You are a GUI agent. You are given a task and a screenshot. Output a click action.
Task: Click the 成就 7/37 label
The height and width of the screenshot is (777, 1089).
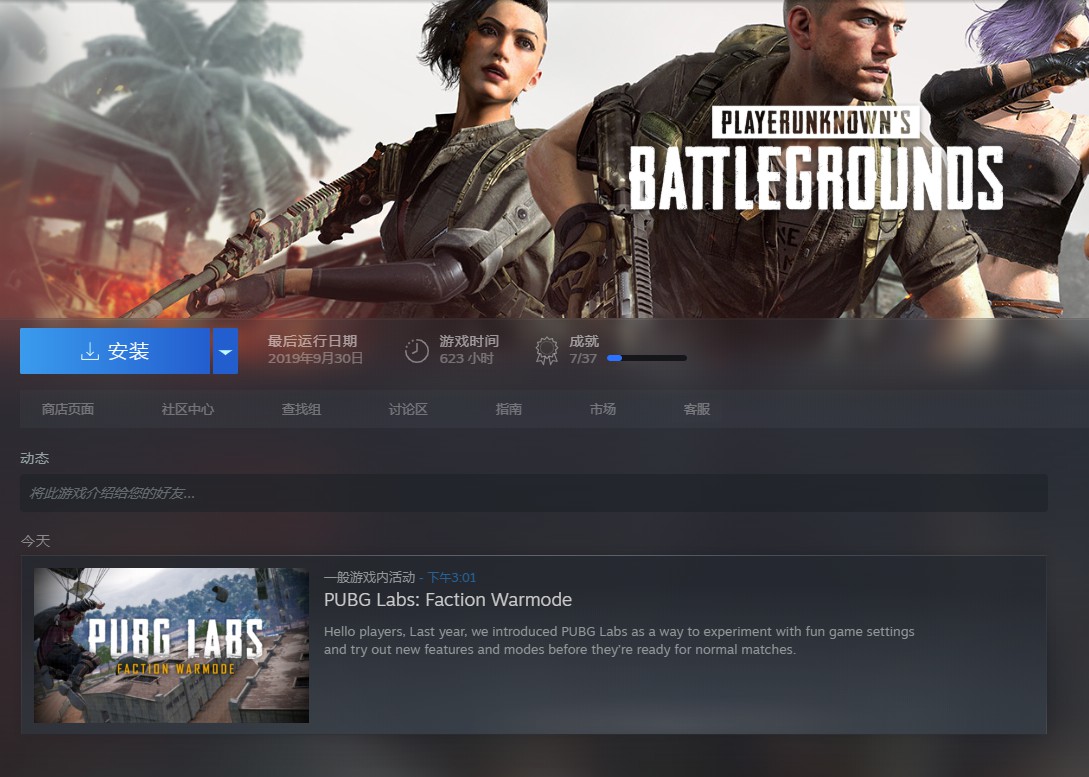(583, 350)
